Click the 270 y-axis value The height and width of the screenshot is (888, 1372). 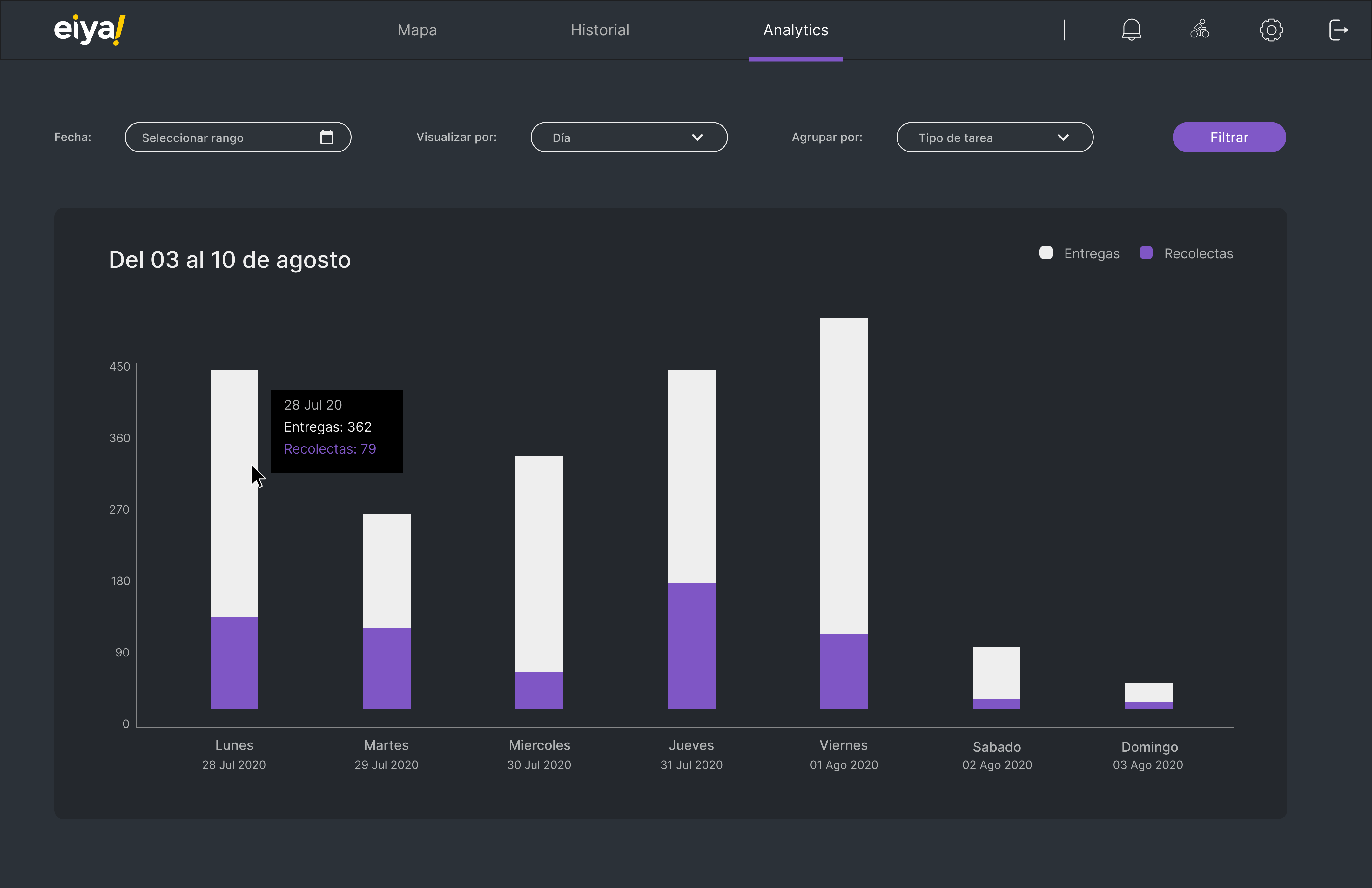(x=119, y=510)
